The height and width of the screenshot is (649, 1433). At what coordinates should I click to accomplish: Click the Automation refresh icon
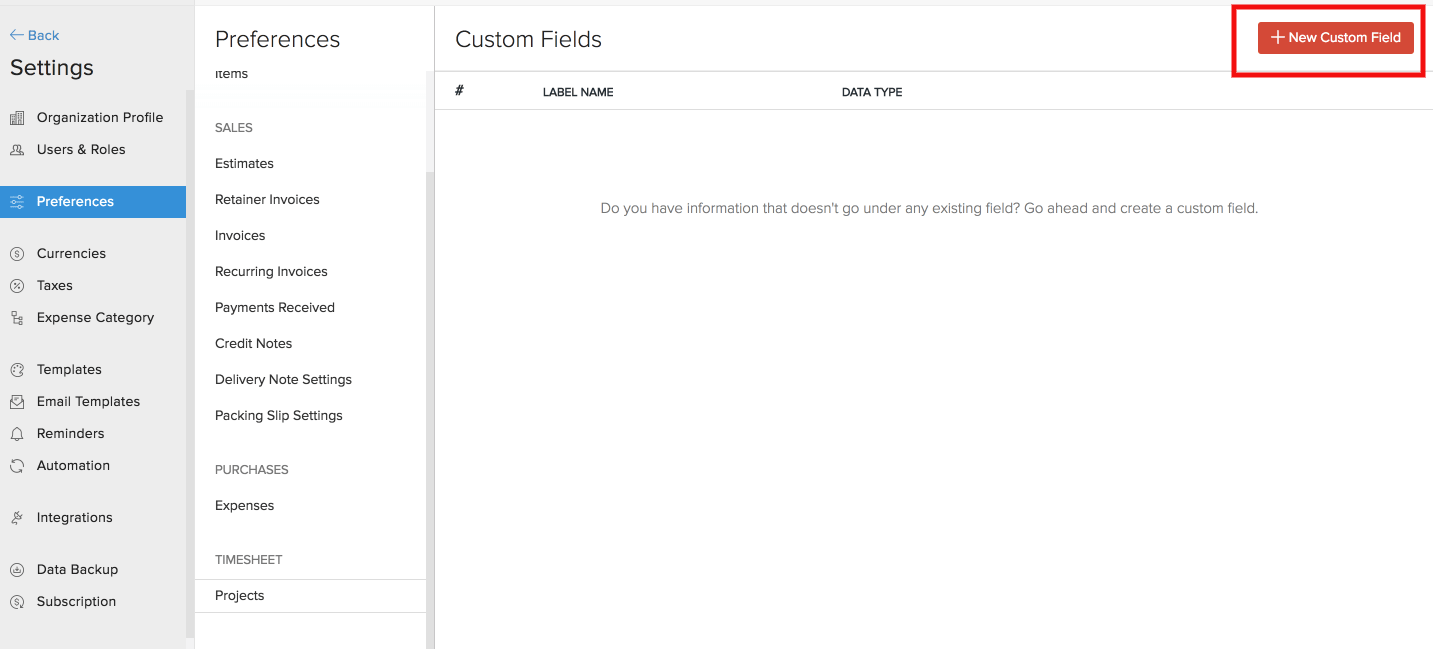[17, 466]
